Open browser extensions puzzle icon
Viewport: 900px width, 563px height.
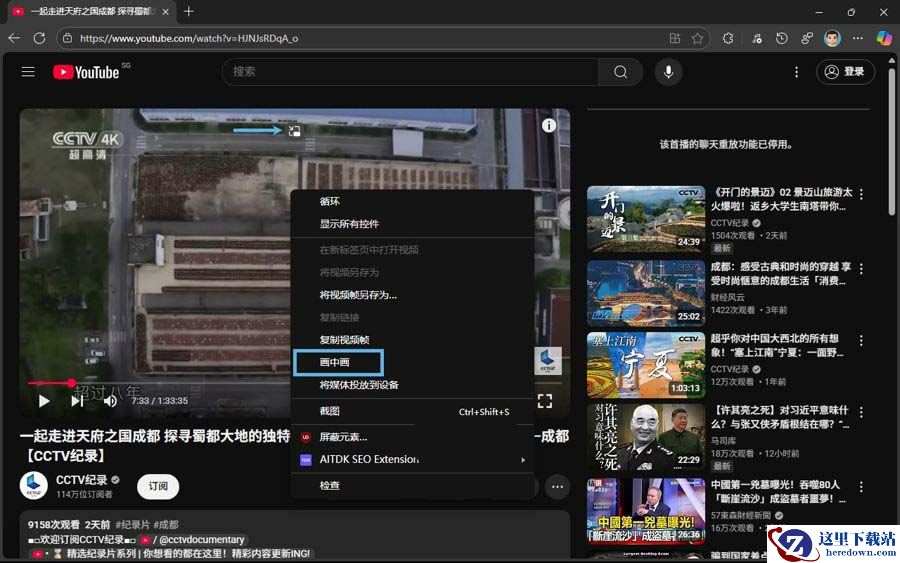[x=728, y=38]
